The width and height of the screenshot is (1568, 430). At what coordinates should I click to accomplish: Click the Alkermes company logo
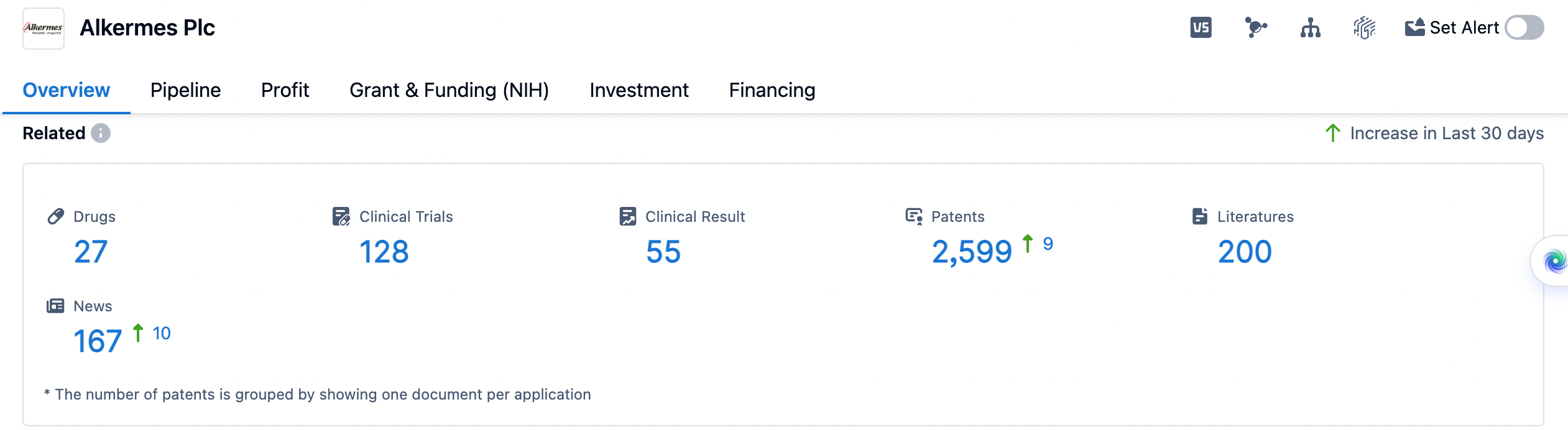pyautogui.click(x=44, y=29)
